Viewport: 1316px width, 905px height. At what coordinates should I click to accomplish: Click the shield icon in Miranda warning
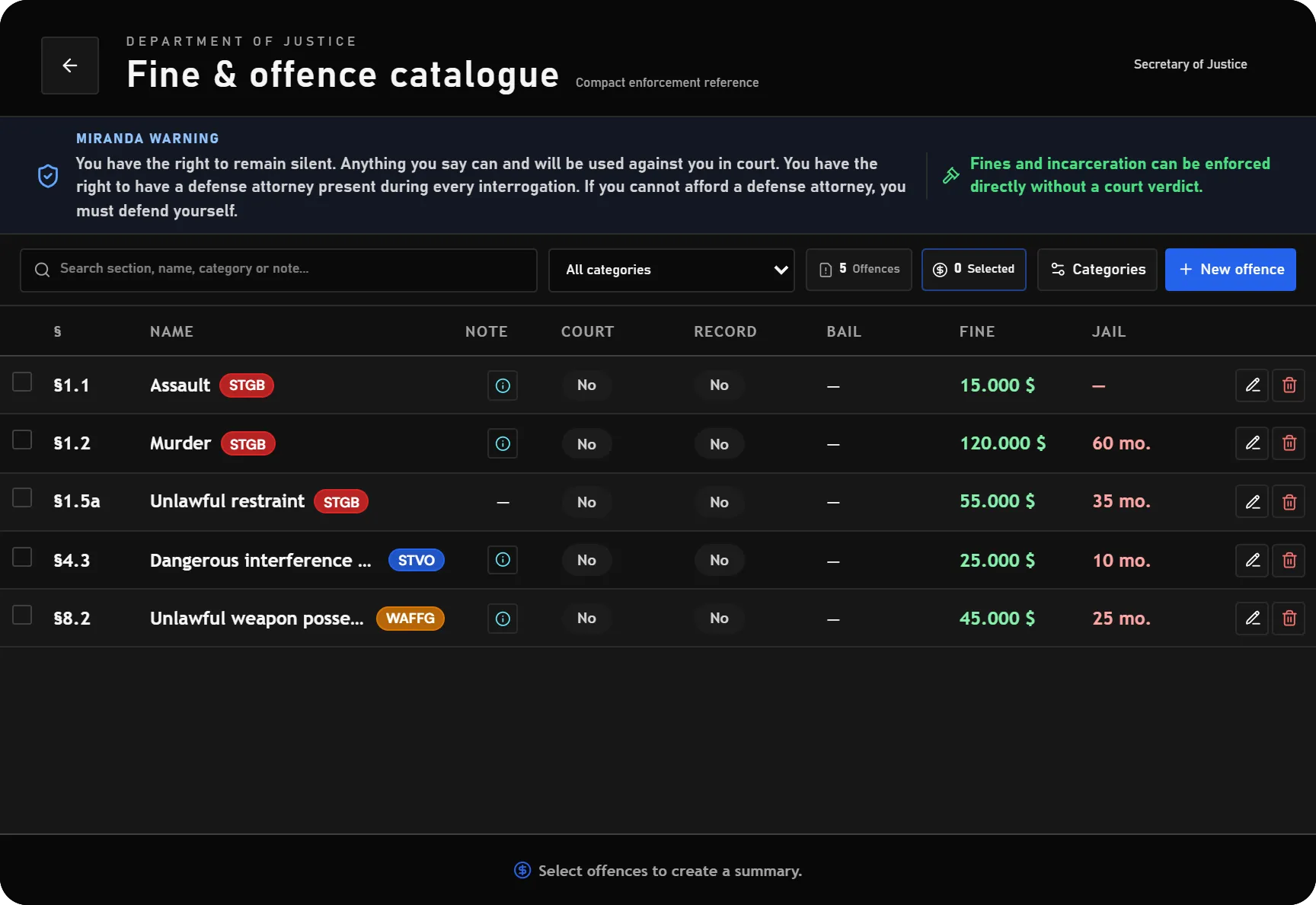[x=48, y=176]
